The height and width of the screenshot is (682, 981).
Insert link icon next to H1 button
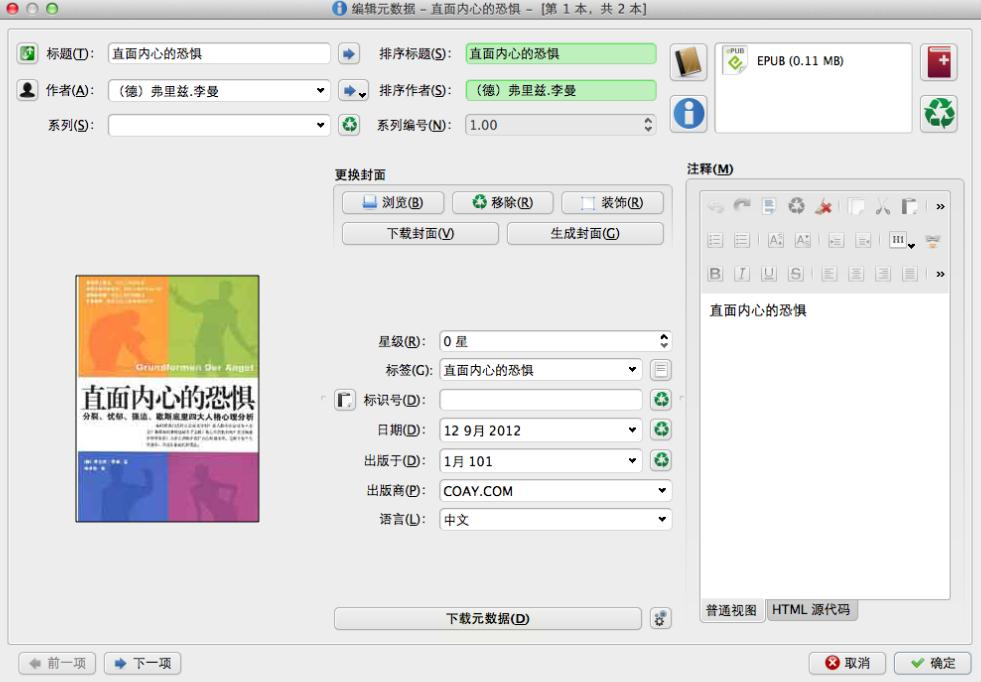pyautogui.click(x=932, y=240)
